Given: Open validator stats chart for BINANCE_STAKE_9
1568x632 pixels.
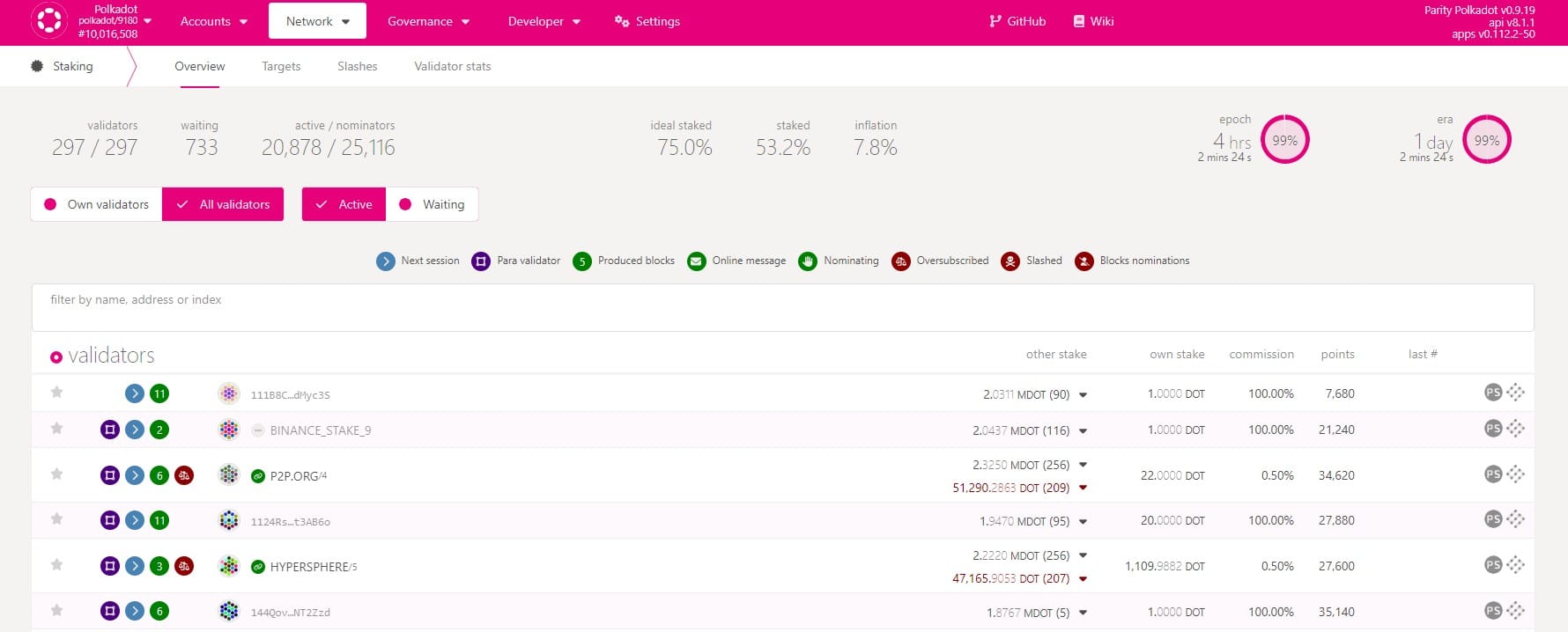Looking at the screenshot, I should point(1515,429).
